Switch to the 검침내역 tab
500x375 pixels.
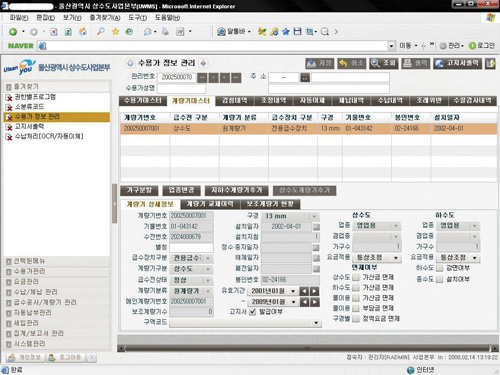[235, 101]
